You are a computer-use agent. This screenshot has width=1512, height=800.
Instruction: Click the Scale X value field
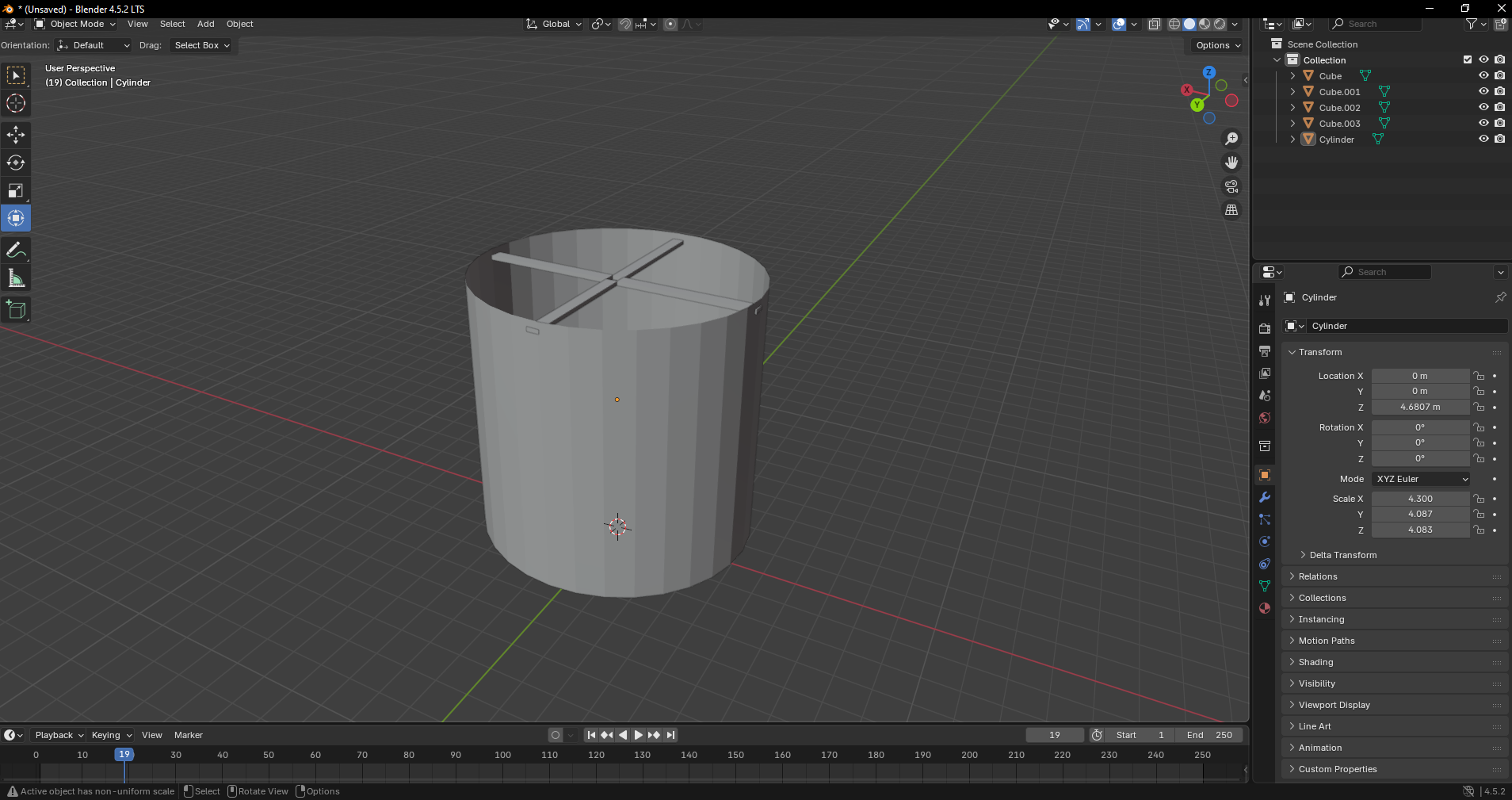tap(1420, 499)
